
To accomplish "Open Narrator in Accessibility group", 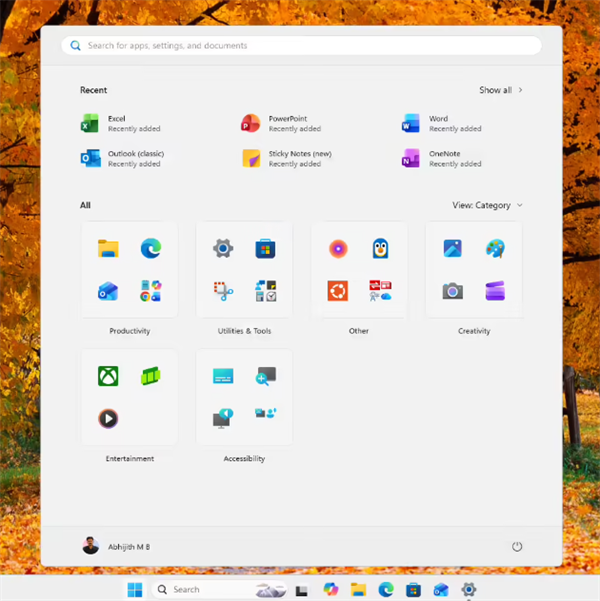I will [x=223, y=418].
